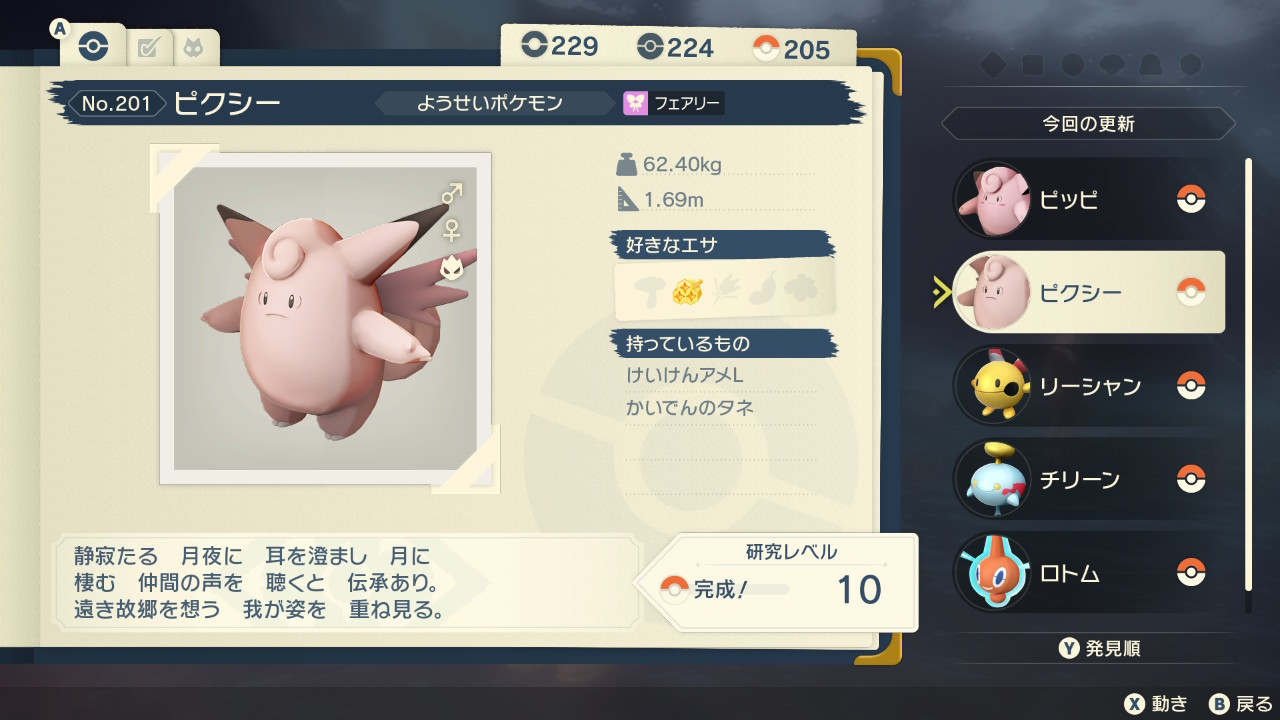Select the female form symbol

tap(452, 230)
